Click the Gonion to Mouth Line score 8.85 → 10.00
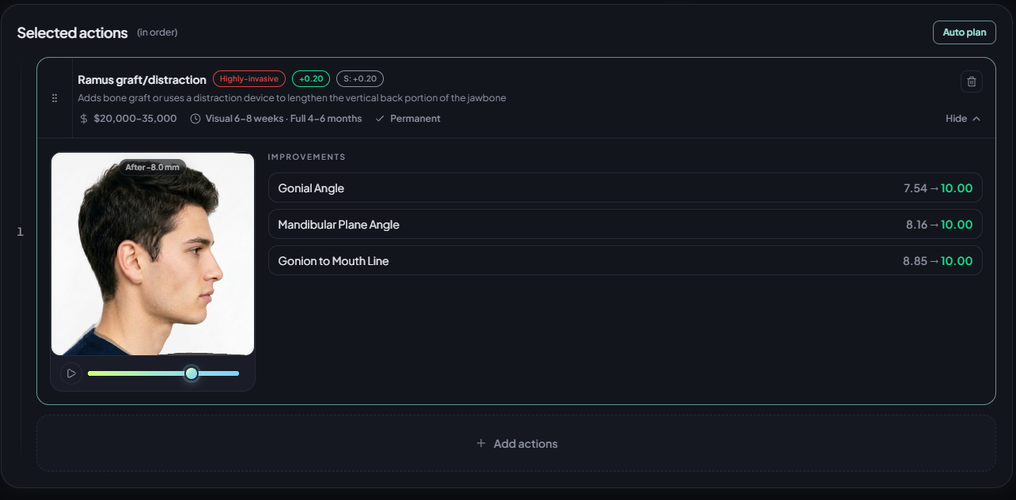Screen dimensions: 1016x500 pyautogui.click(x=938, y=261)
